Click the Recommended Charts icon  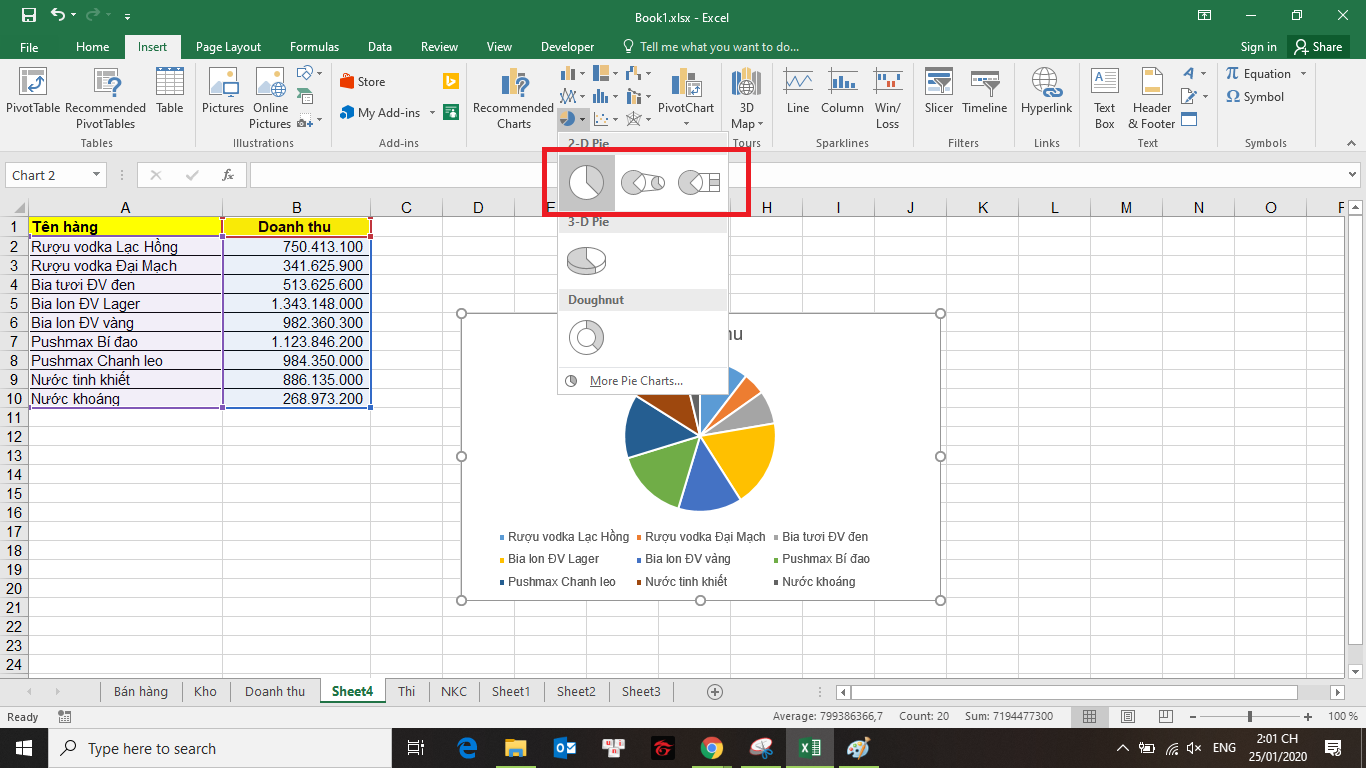(513, 98)
